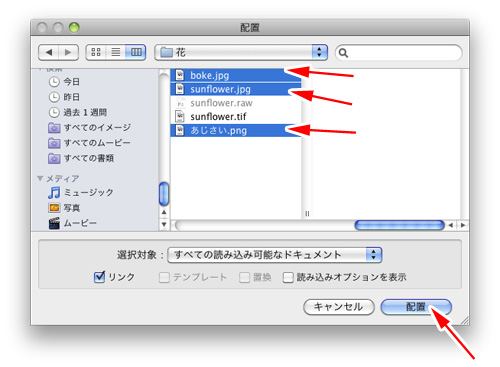The height and width of the screenshot is (367, 500).
Task: Click horizontal scrollbar right arrow
Action: 463,225
